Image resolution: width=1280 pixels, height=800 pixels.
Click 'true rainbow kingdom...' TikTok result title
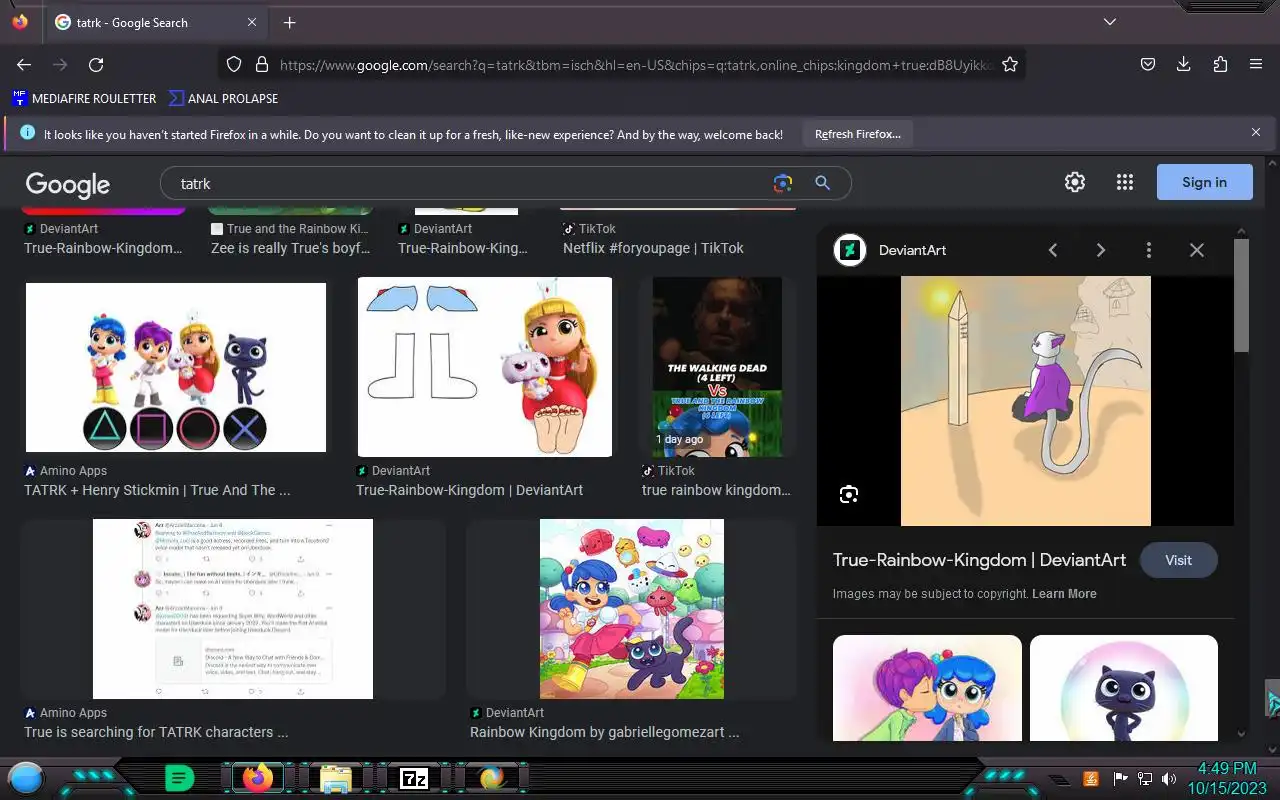[x=716, y=490]
